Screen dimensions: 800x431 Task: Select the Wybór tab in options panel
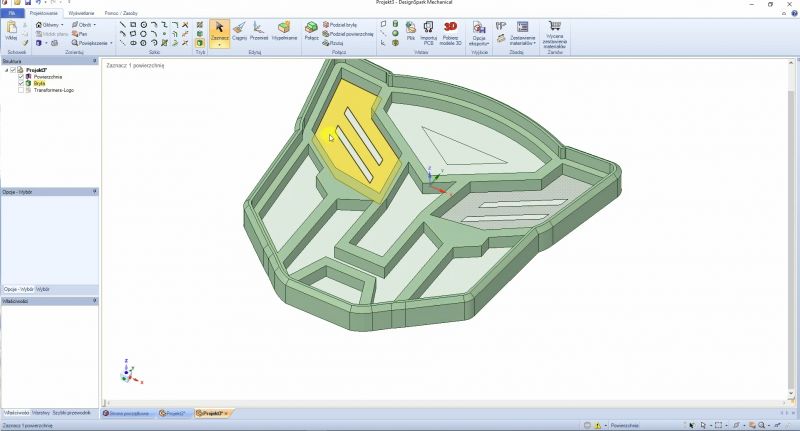[43, 289]
